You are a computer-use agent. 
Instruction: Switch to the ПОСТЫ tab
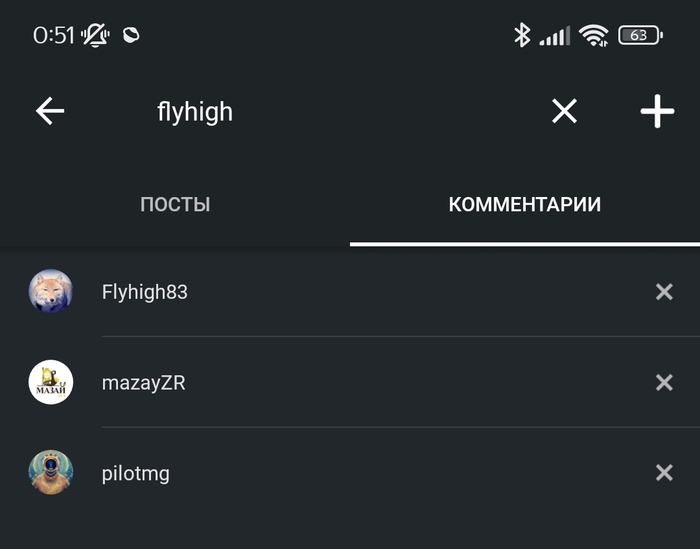click(x=175, y=205)
